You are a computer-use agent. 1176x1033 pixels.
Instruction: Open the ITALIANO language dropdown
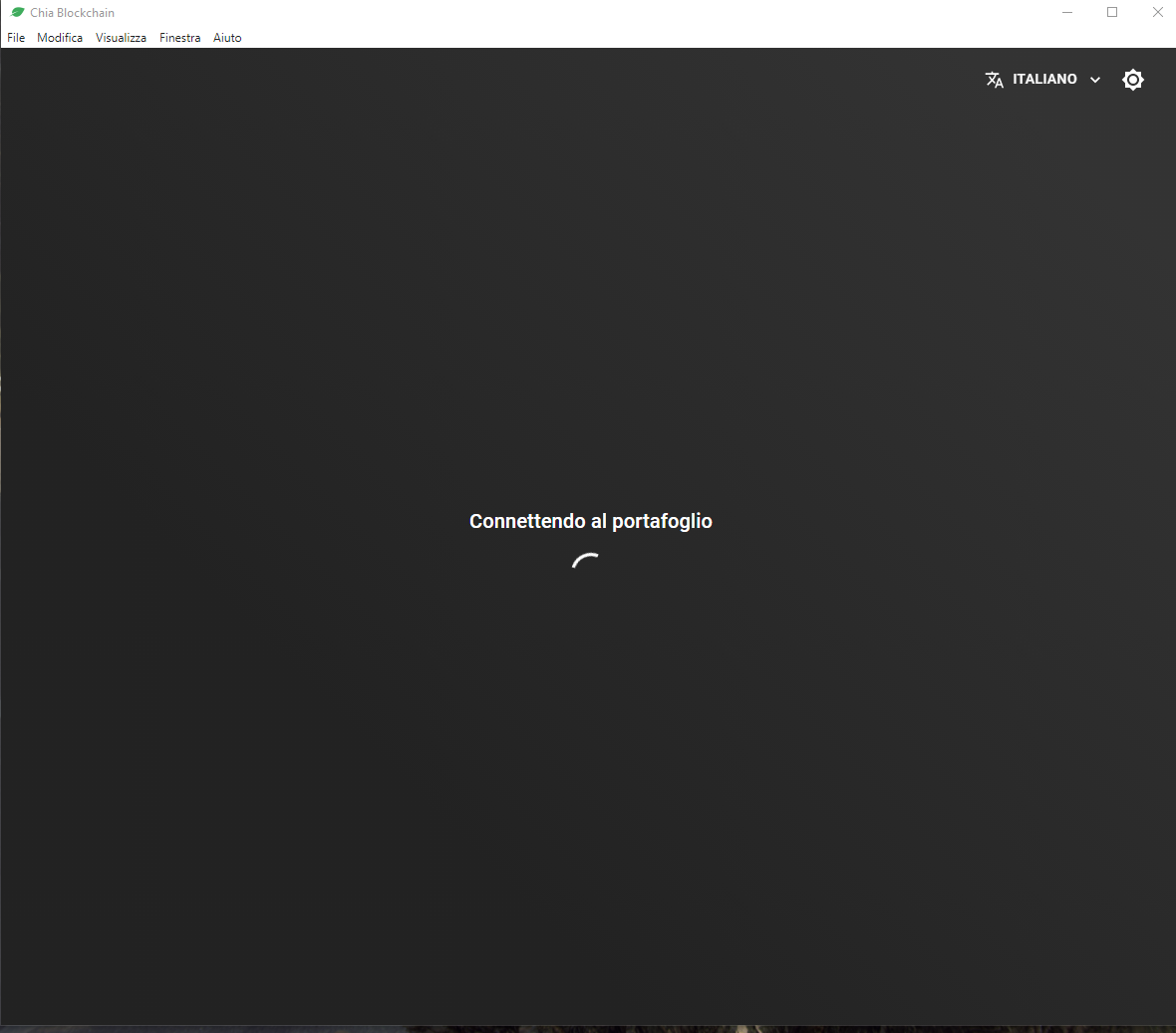click(x=1043, y=80)
